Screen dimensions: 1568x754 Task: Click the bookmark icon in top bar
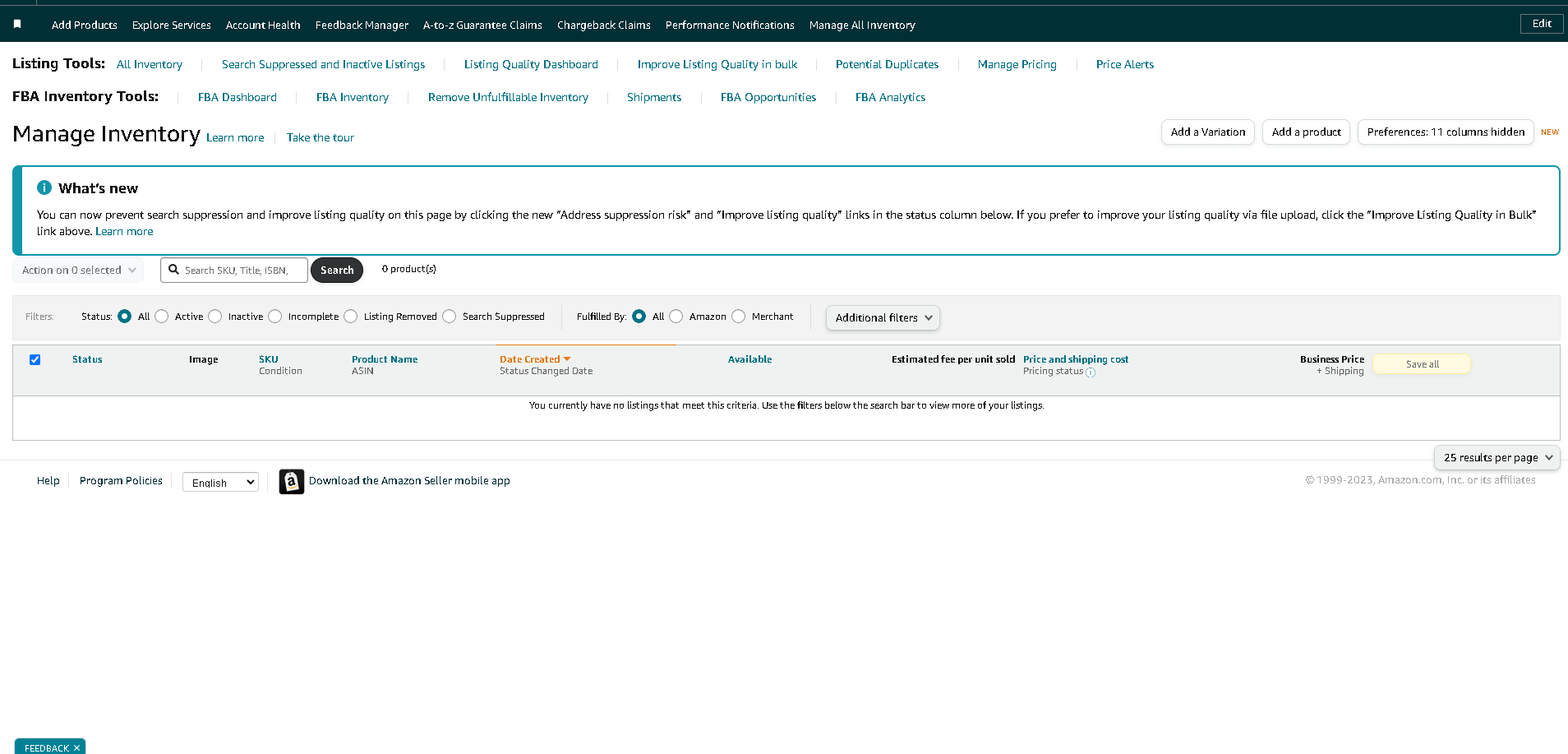point(17,25)
